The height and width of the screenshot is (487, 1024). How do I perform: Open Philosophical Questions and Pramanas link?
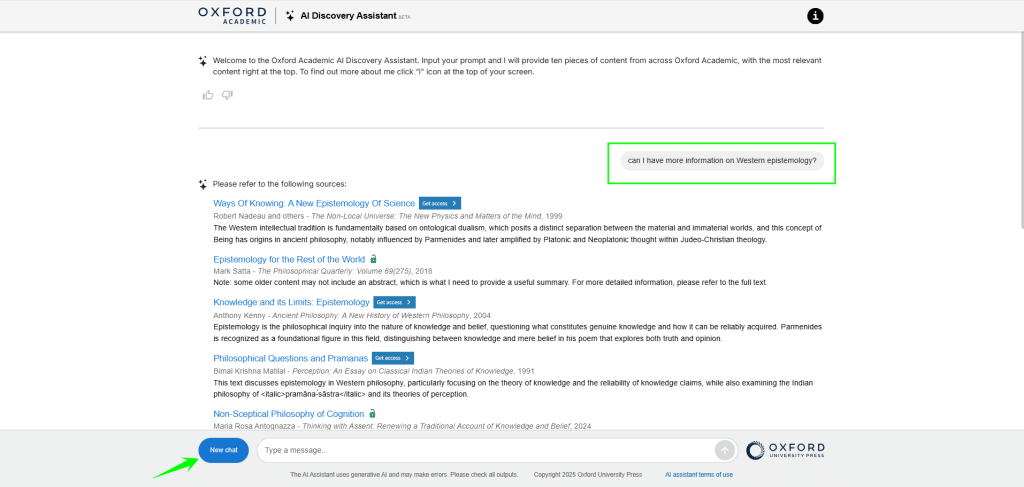click(x=290, y=358)
